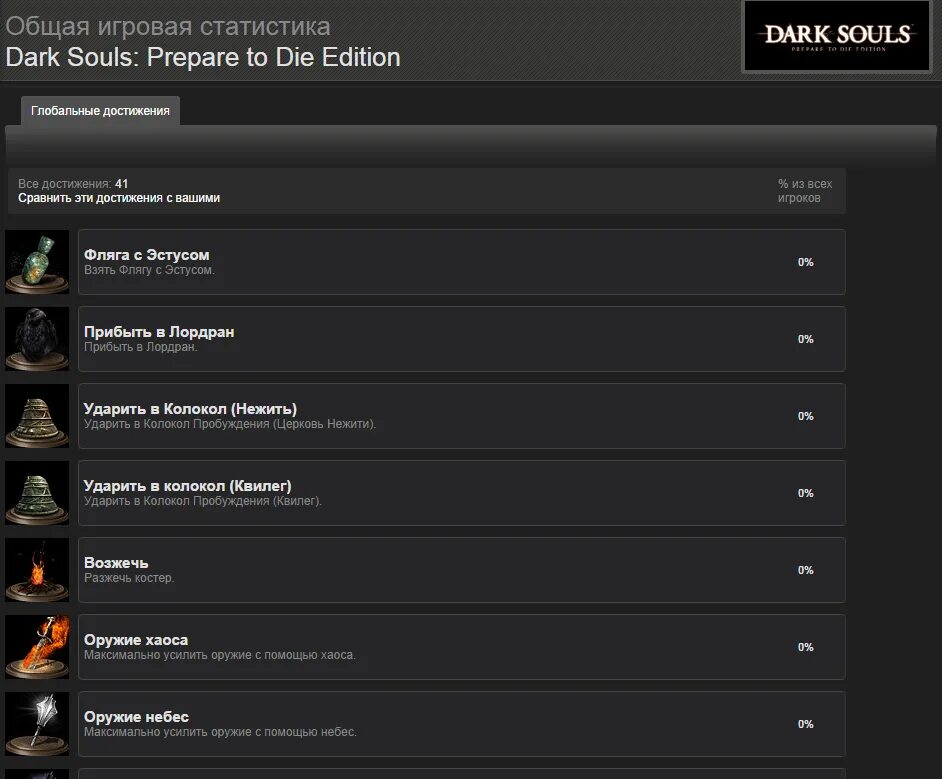Click the bell icon for Колокол (Нежить)

point(37,416)
